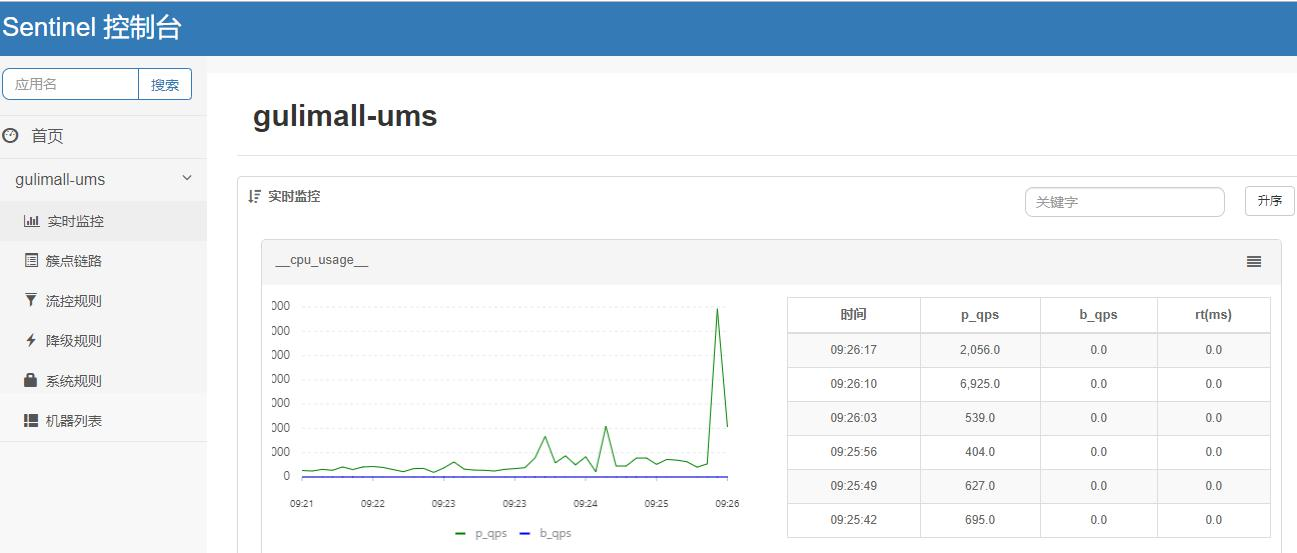Select the 09:26:03 time cell
The width and height of the screenshot is (1297, 553).
pos(854,418)
